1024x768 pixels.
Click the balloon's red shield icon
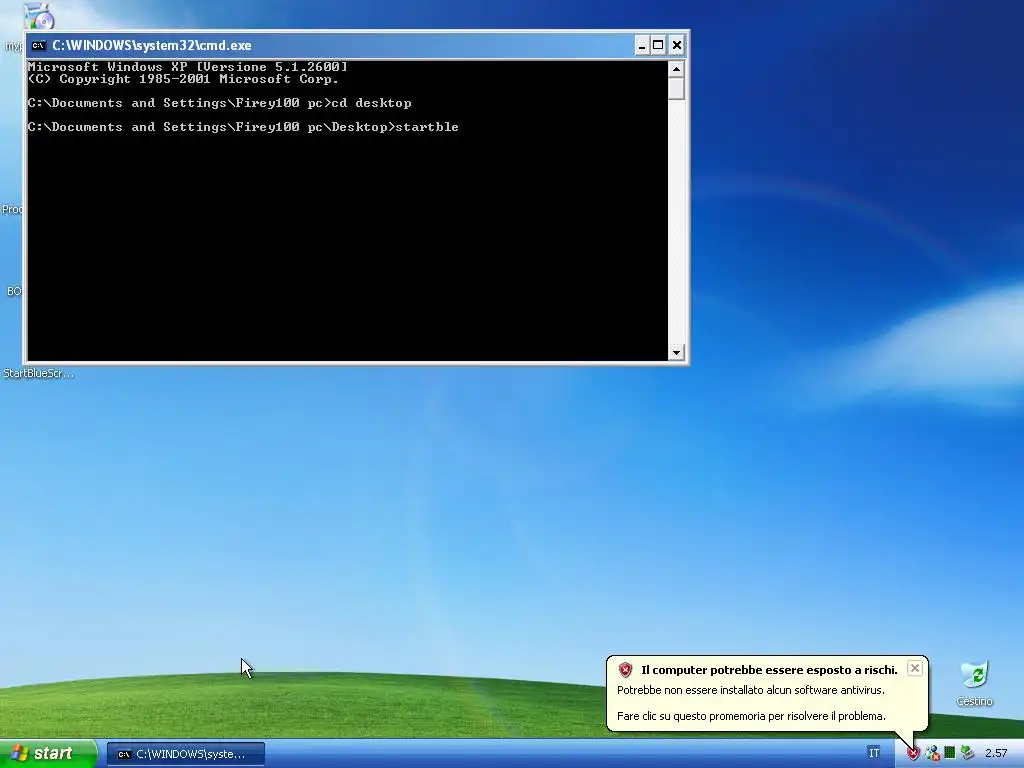click(x=626, y=670)
